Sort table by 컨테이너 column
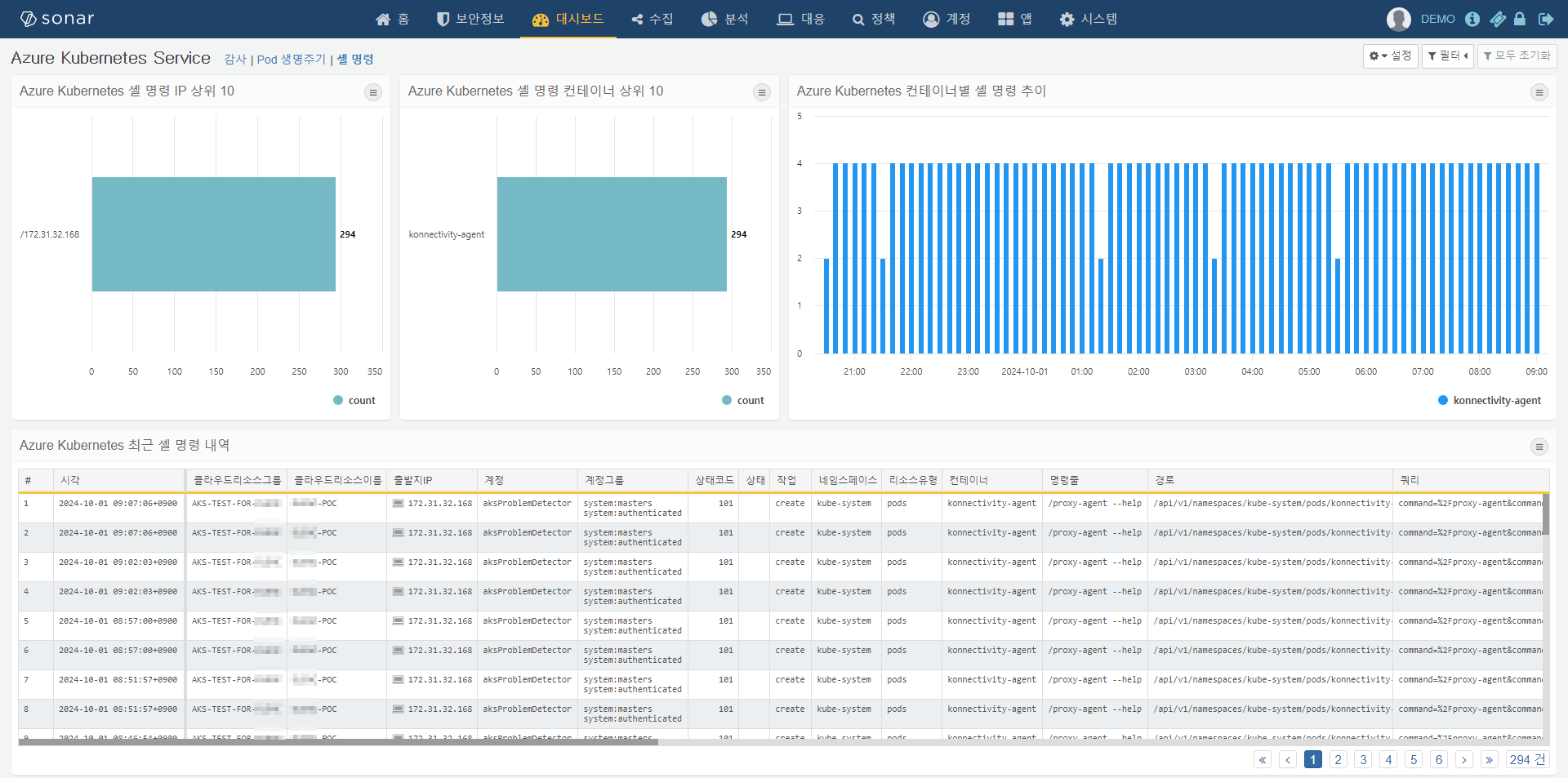1568x778 pixels. coord(992,480)
